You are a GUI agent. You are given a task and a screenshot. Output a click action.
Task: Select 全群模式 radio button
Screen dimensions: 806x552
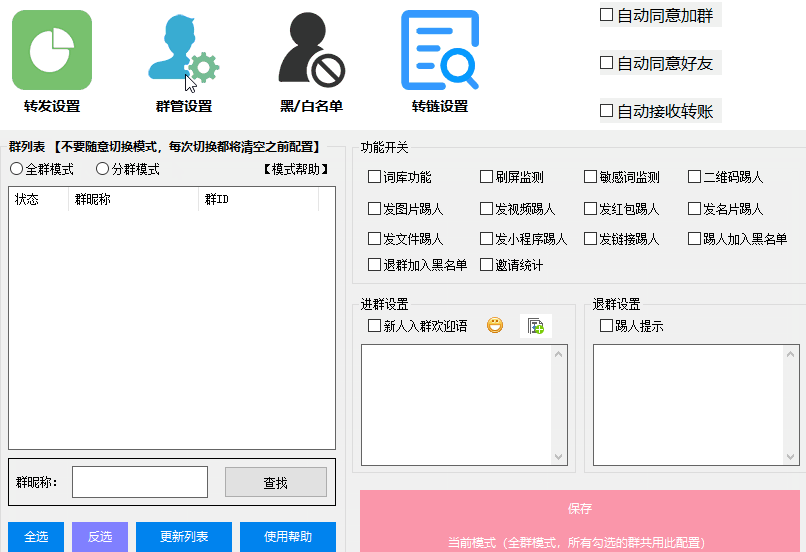coord(17,169)
